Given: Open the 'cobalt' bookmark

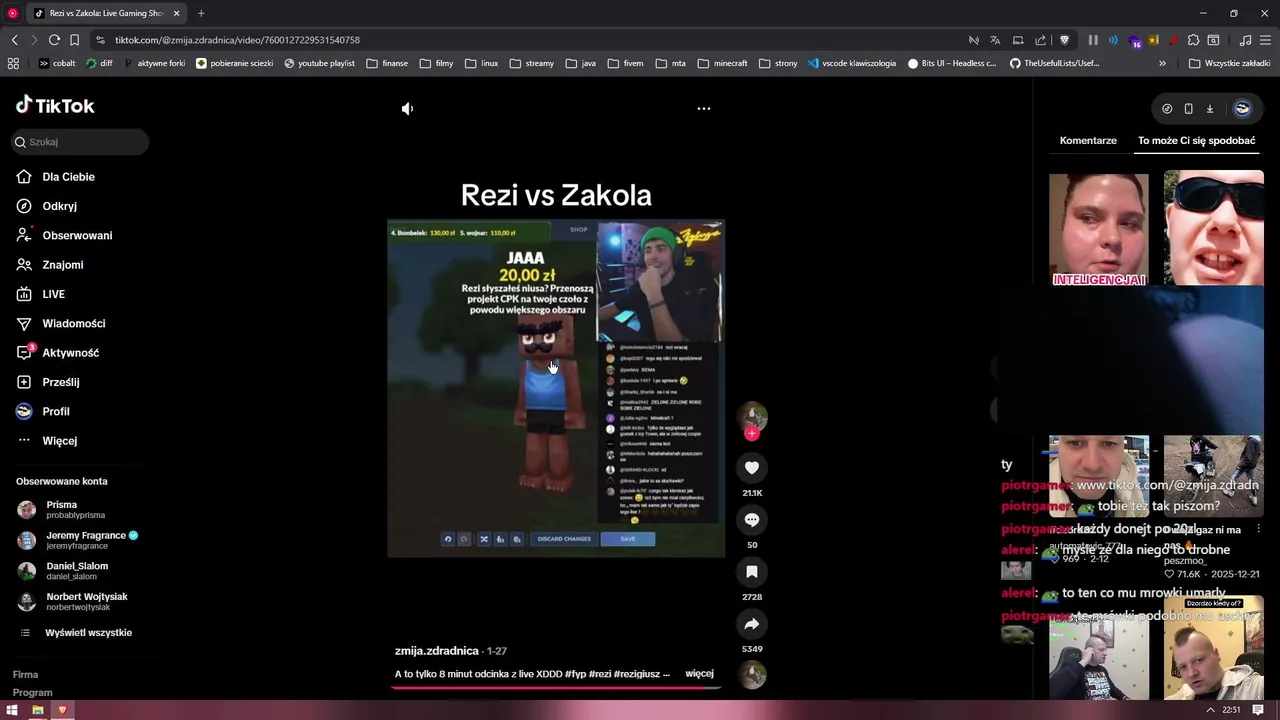Looking at the screenshot, I should point(57,63).
